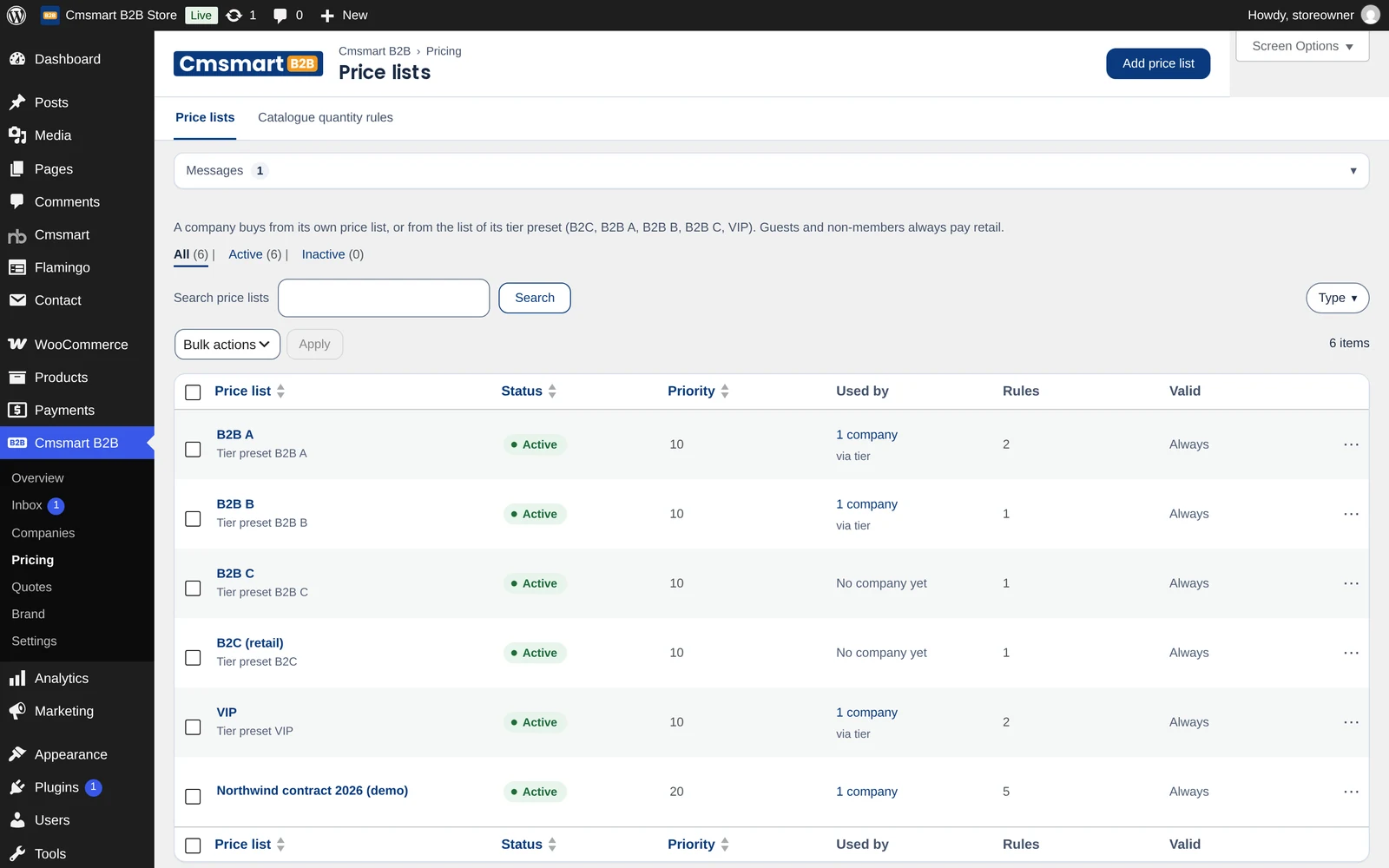Viewport: 1389px width, 868px height.
Task: Expand the Messages panel arrow
Action: [x=1353, y=171]
